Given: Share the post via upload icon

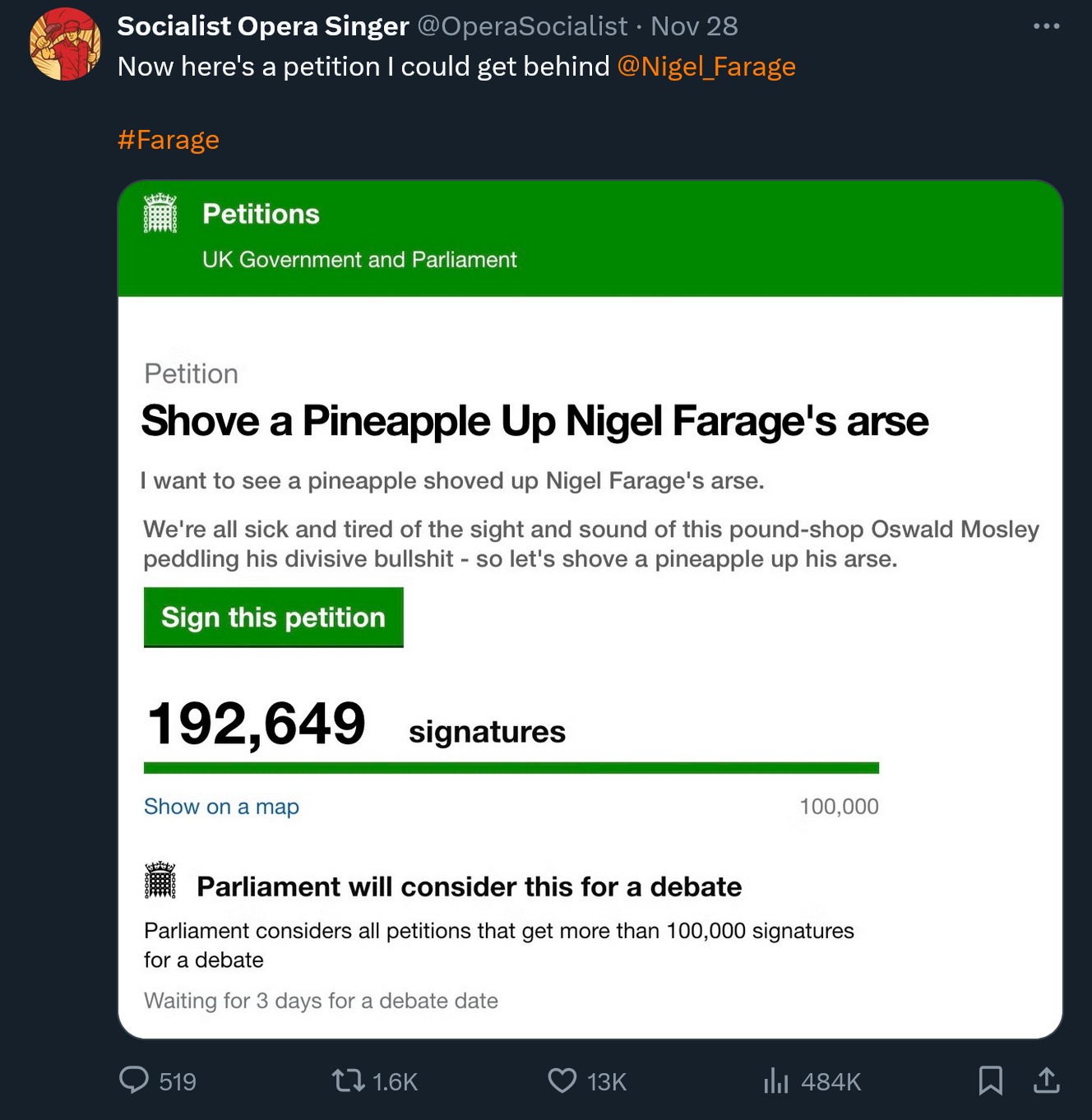Looking at the screenshot, I should click(1046, 1080).
